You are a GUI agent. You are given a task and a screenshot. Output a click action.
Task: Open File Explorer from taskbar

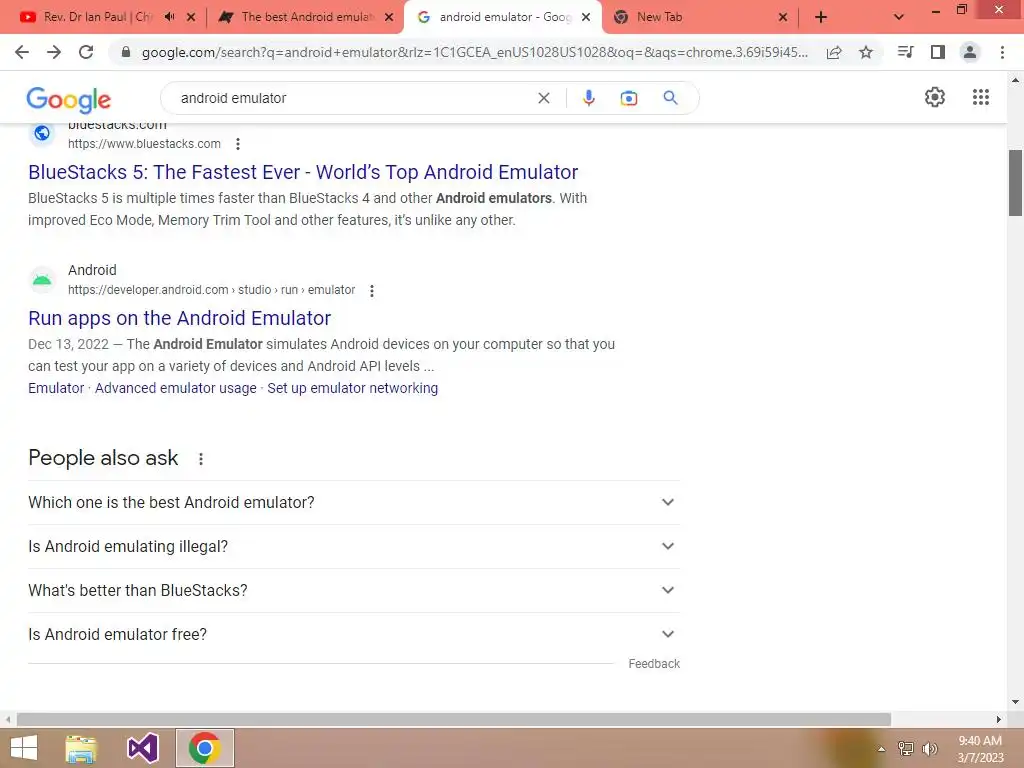tap(81, 748)
